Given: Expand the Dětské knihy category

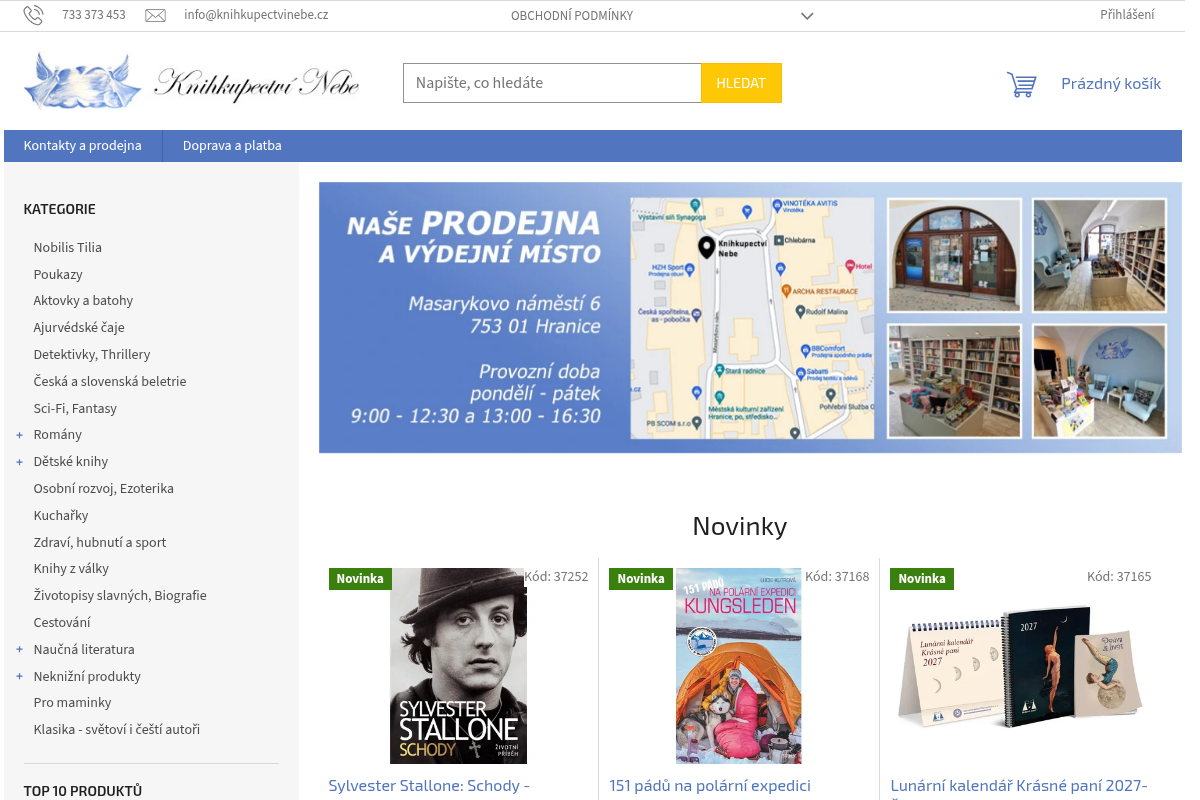Looking at the screenshot, I should point(19,462).
